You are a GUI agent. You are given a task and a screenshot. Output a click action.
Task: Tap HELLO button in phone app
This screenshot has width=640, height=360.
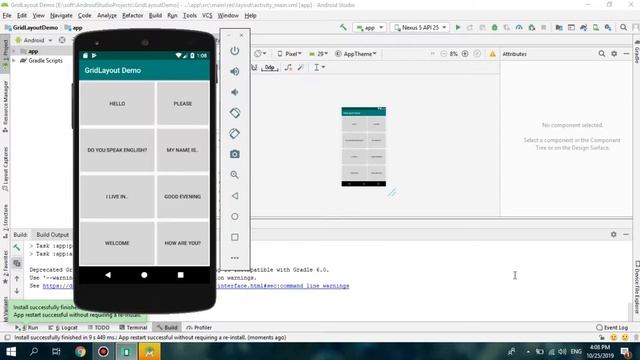pyautogui.click(x=117, y=103)
